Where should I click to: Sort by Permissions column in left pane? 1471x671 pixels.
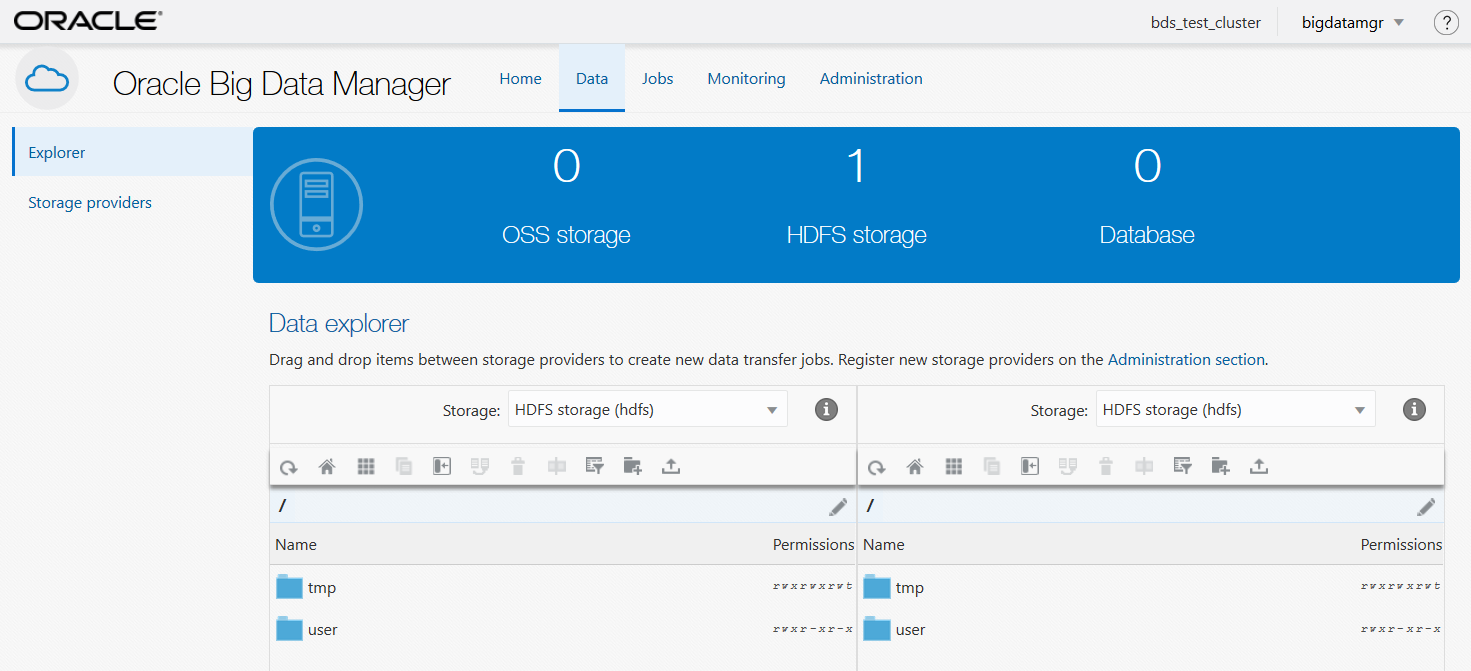click(813, 545)
